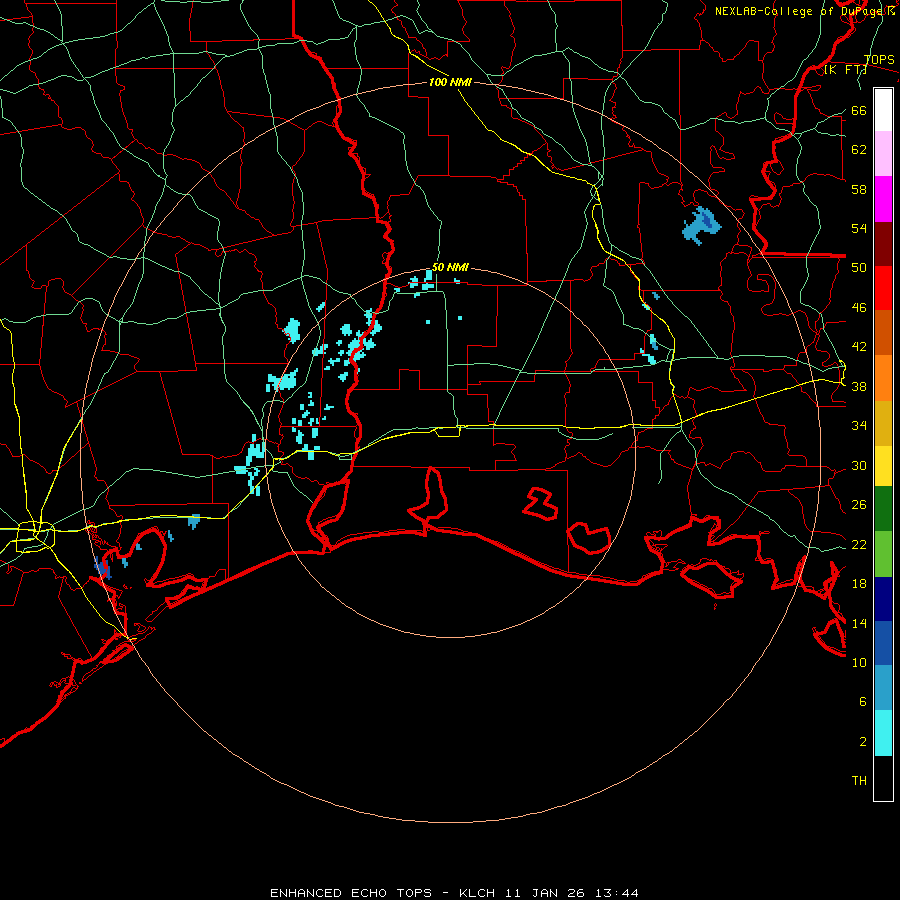
Task: Click the yellow legend swatch
Action: pyautogui.click(x=883, y=466)
